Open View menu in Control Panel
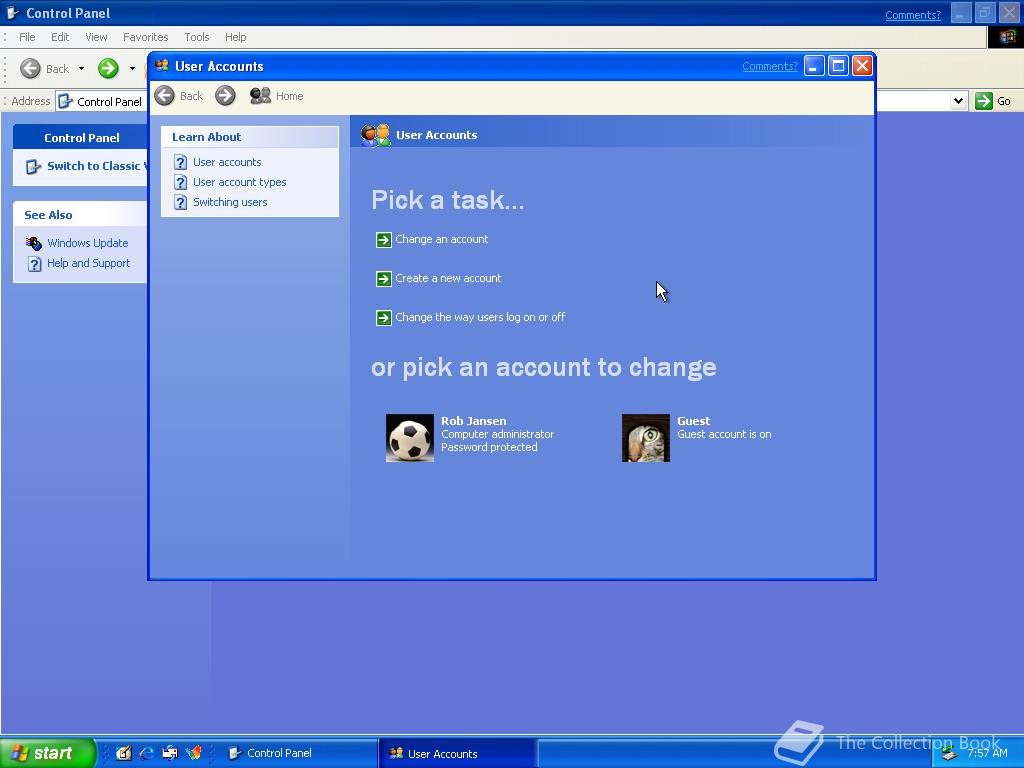Viewport: 1024px width, 768px height. click(x=96, y=37)
